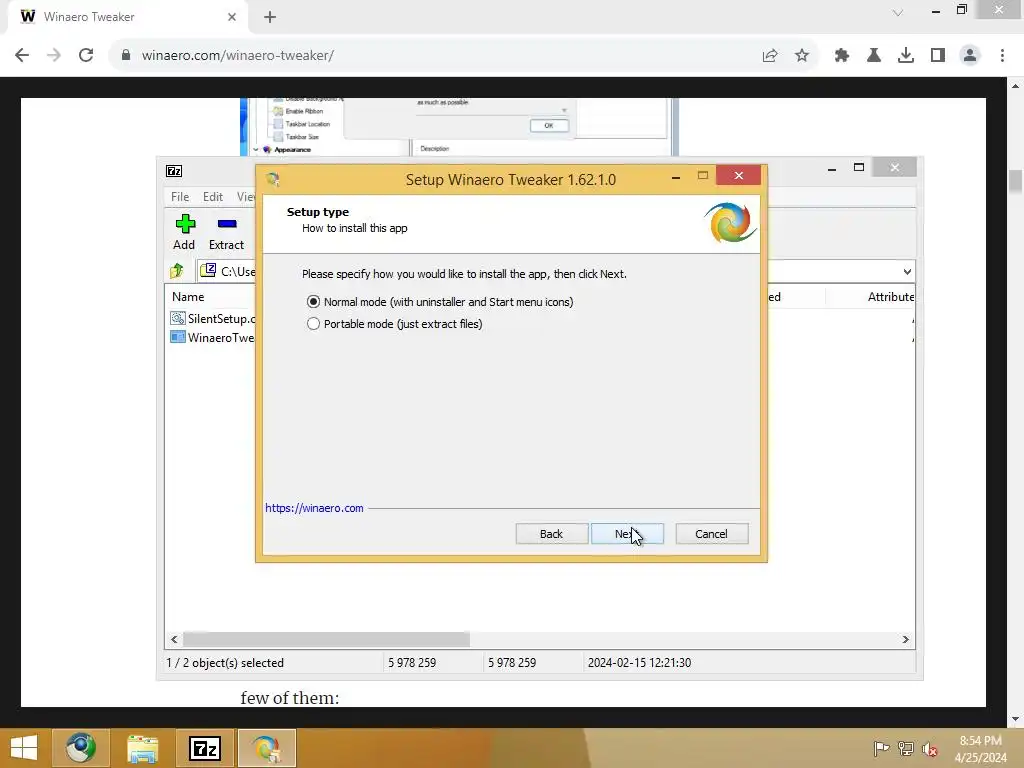
Task: Click the network tray icon
Action: 905,748
